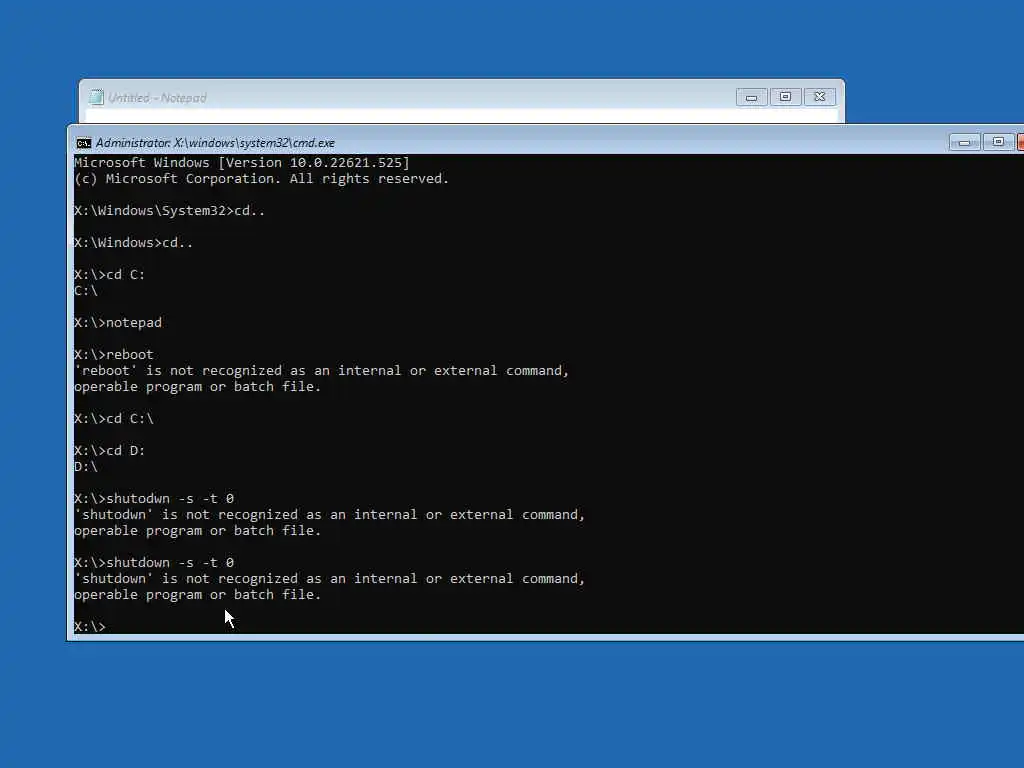Image resolution: width=1024 pixels, height=768 pixels.
Task: Click the 'X:\>reboot' command line
Action: click(114, 355)
